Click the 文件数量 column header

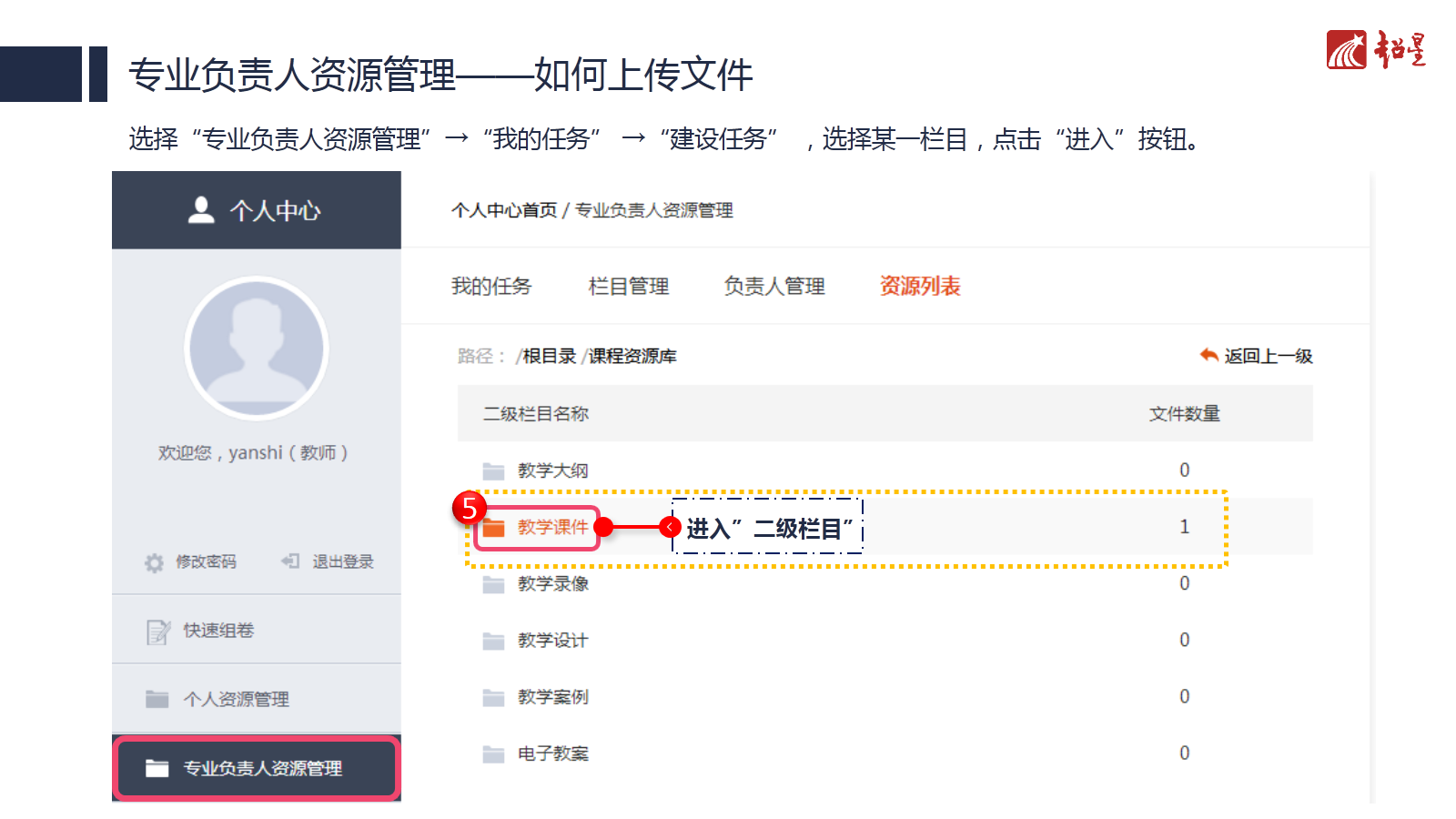[x=1185, y=414]
